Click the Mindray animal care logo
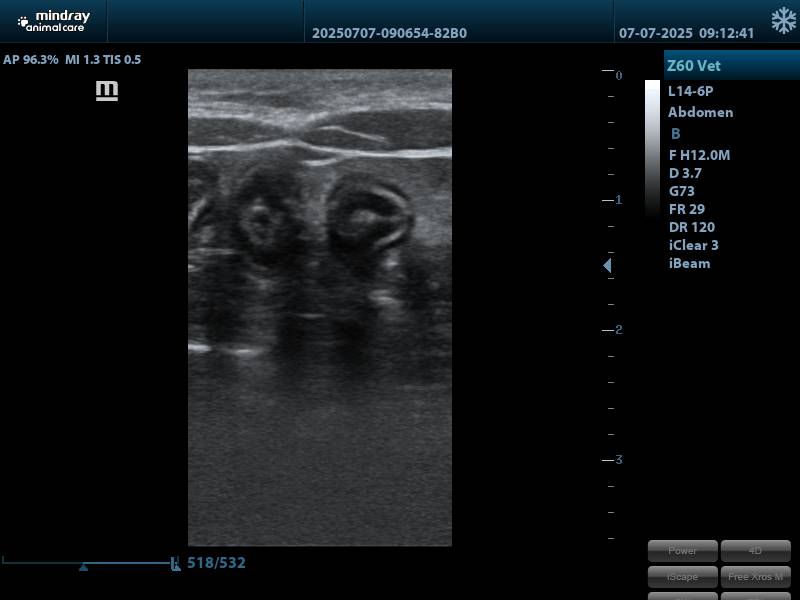 [54, 21]
